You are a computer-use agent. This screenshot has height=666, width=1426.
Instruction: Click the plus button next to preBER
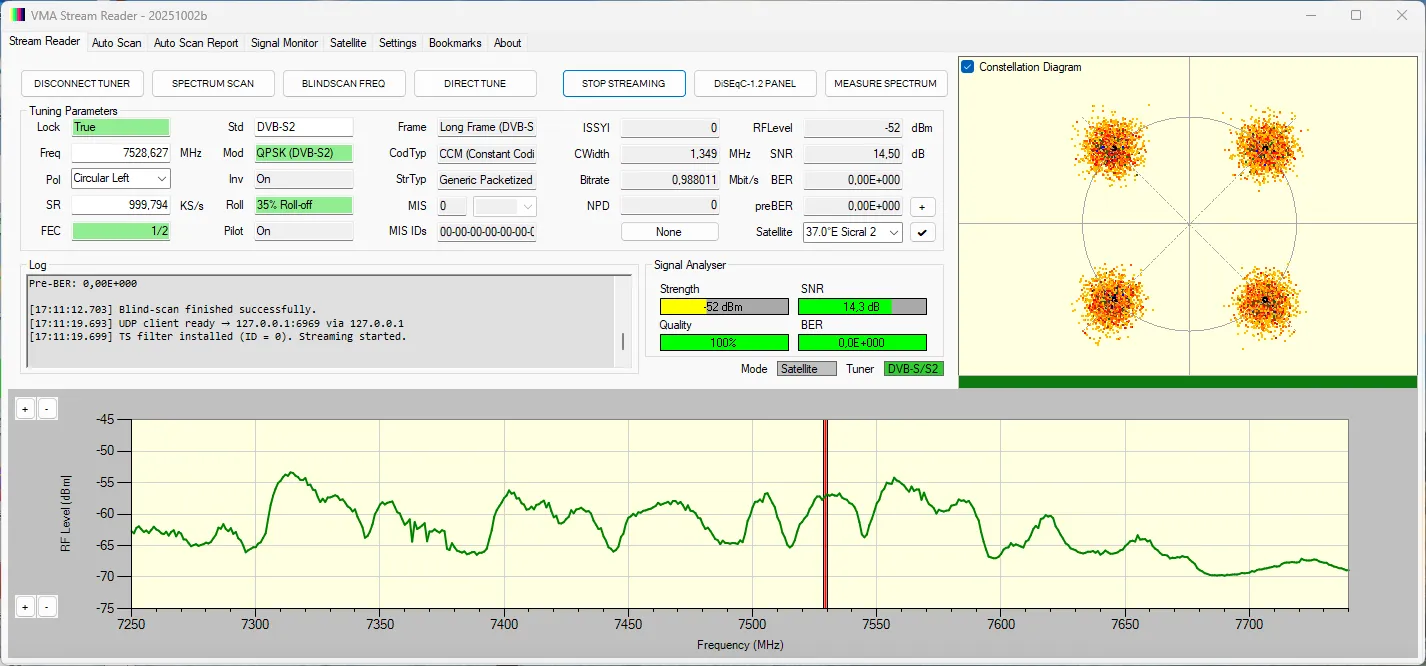pyautogui.click(x=922, y=206)
